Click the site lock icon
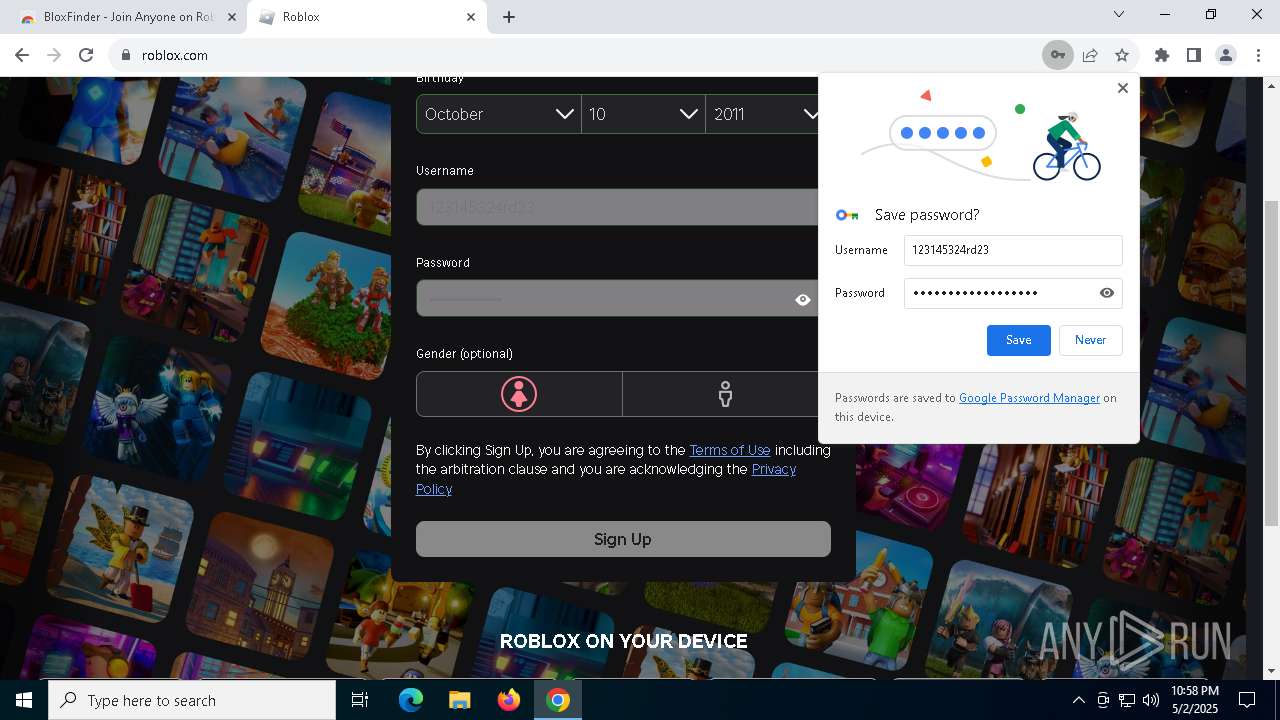Image resolution: width=1280 pixels, height=720 pixels. pyautogui.click(x=126, y=55)
